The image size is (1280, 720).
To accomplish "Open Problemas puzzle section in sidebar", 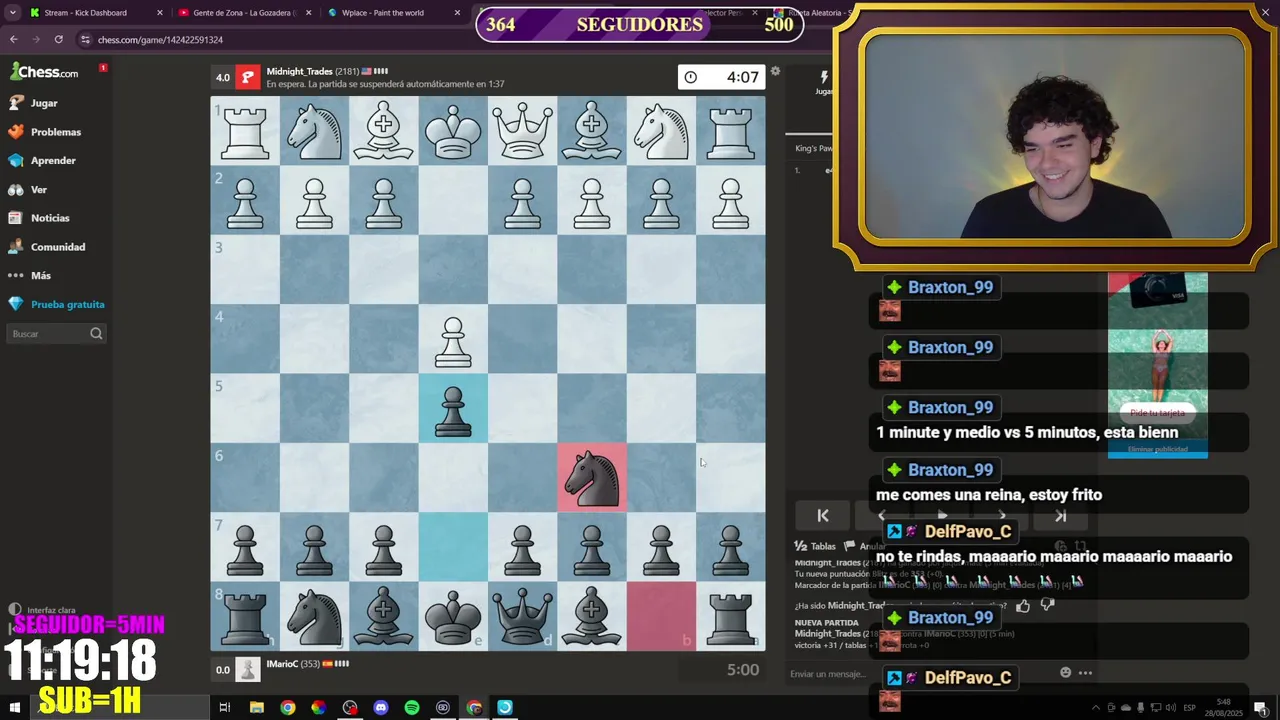I will (45, 132).
